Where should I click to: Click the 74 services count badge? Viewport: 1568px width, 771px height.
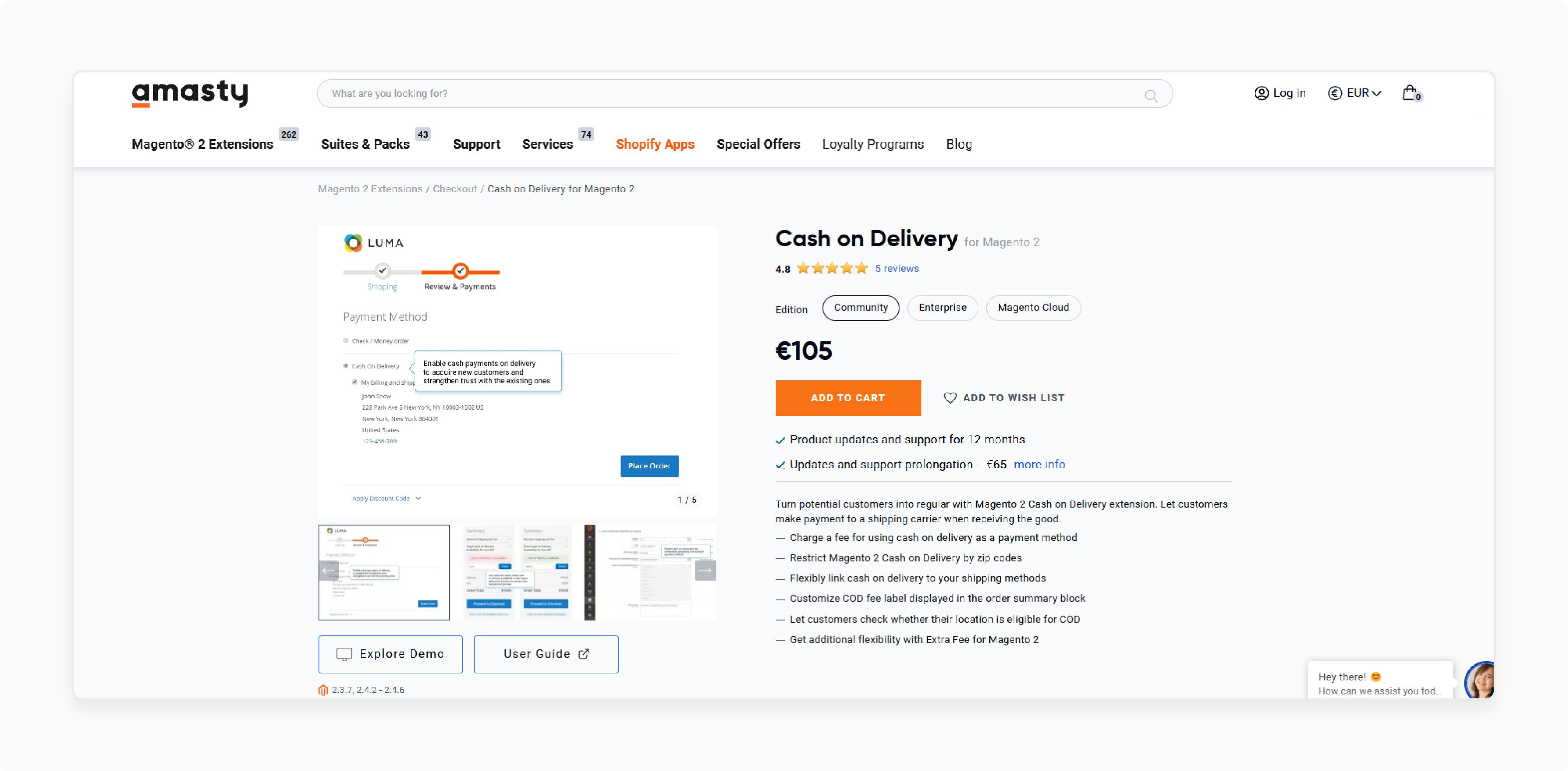585,135
